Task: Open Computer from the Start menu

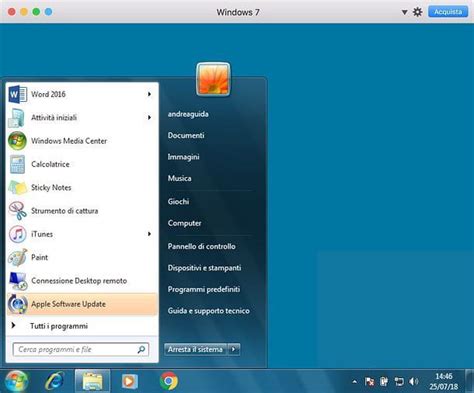Action: click(185, 223)
